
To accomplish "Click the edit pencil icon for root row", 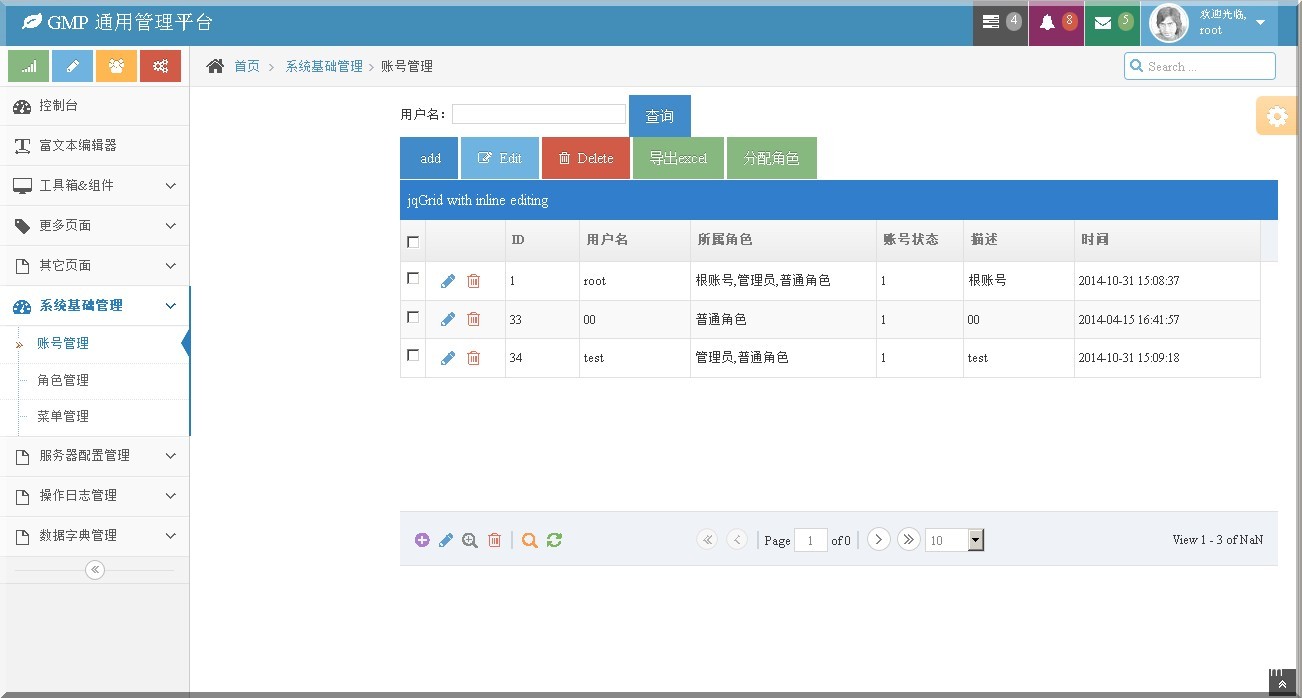I will 447,281.
